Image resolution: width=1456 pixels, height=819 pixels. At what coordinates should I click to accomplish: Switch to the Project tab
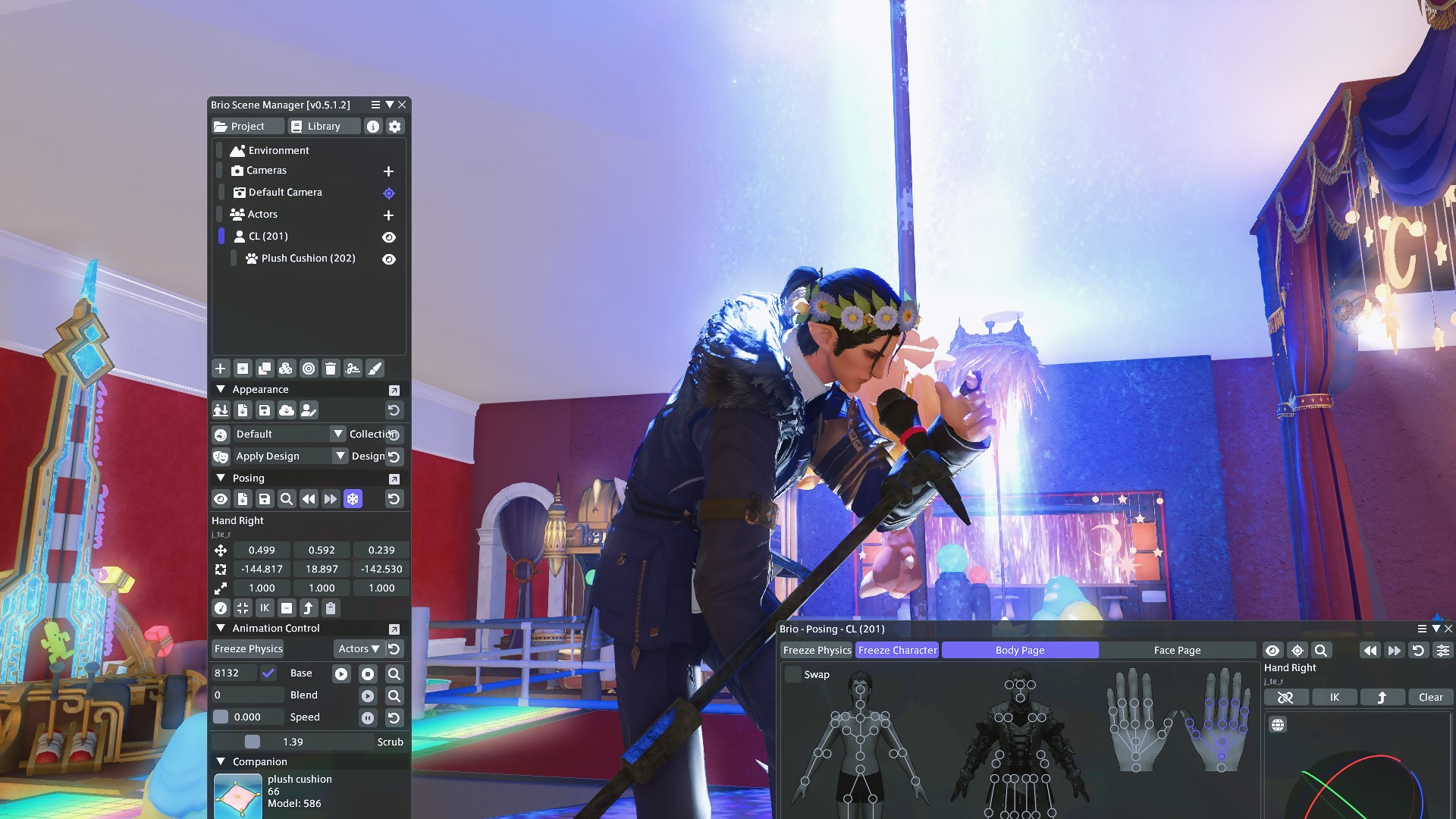(x=248, y=127)
